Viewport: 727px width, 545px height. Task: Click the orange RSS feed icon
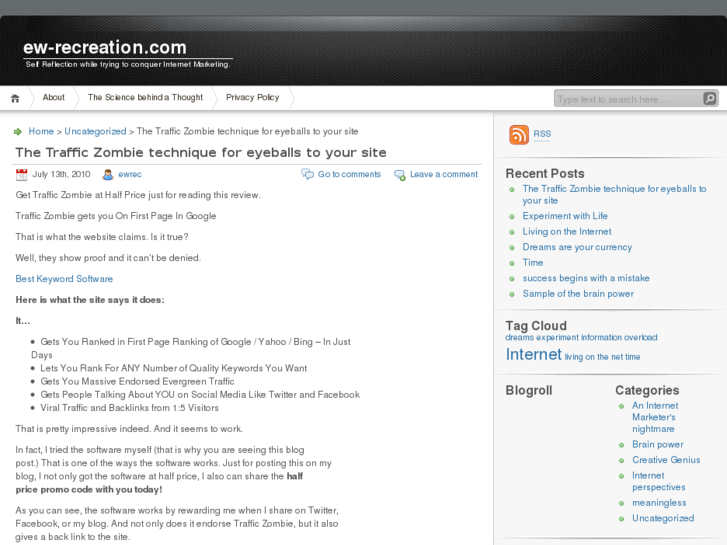[519, 135]
